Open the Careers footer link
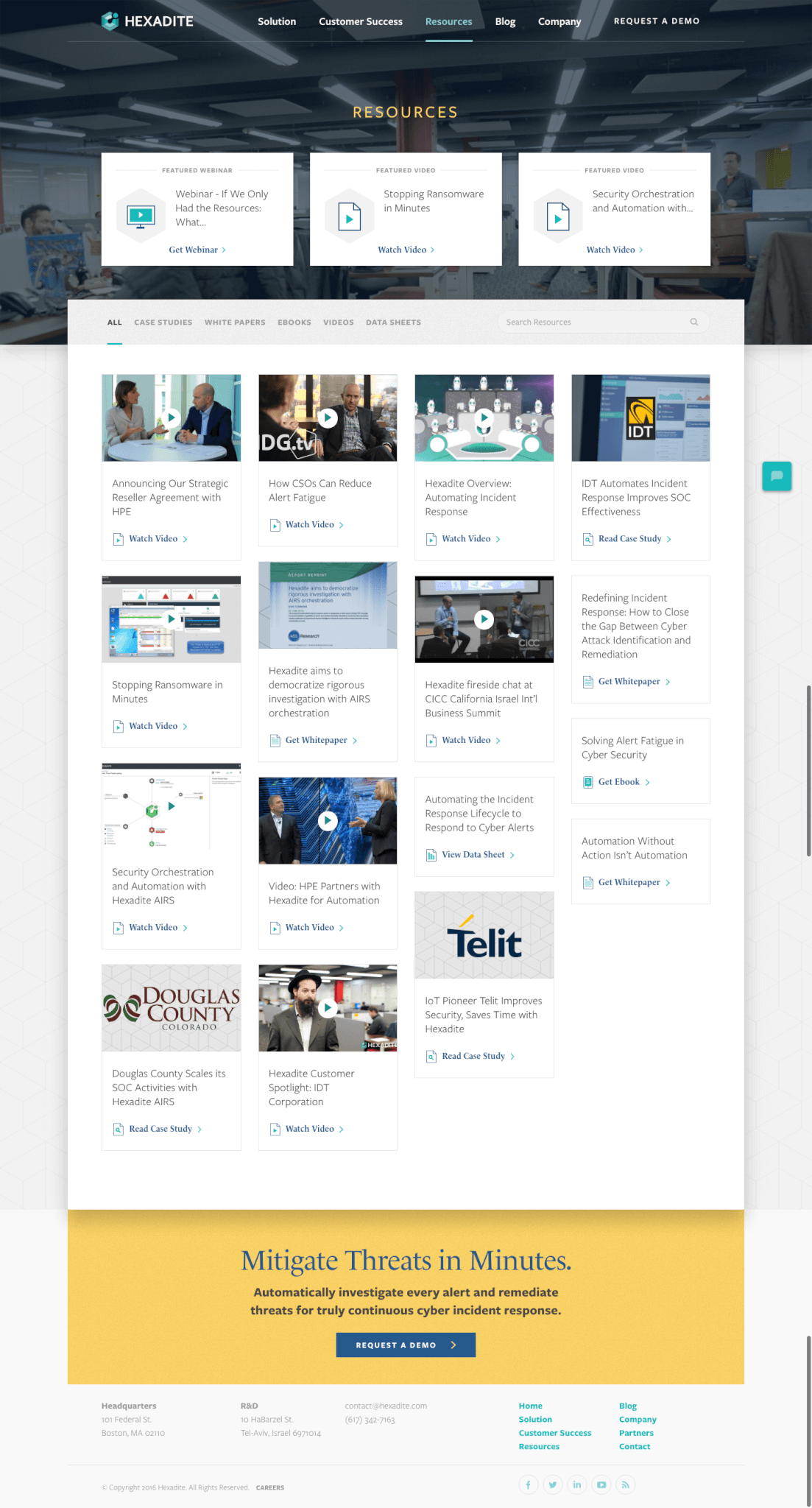 270,1487
